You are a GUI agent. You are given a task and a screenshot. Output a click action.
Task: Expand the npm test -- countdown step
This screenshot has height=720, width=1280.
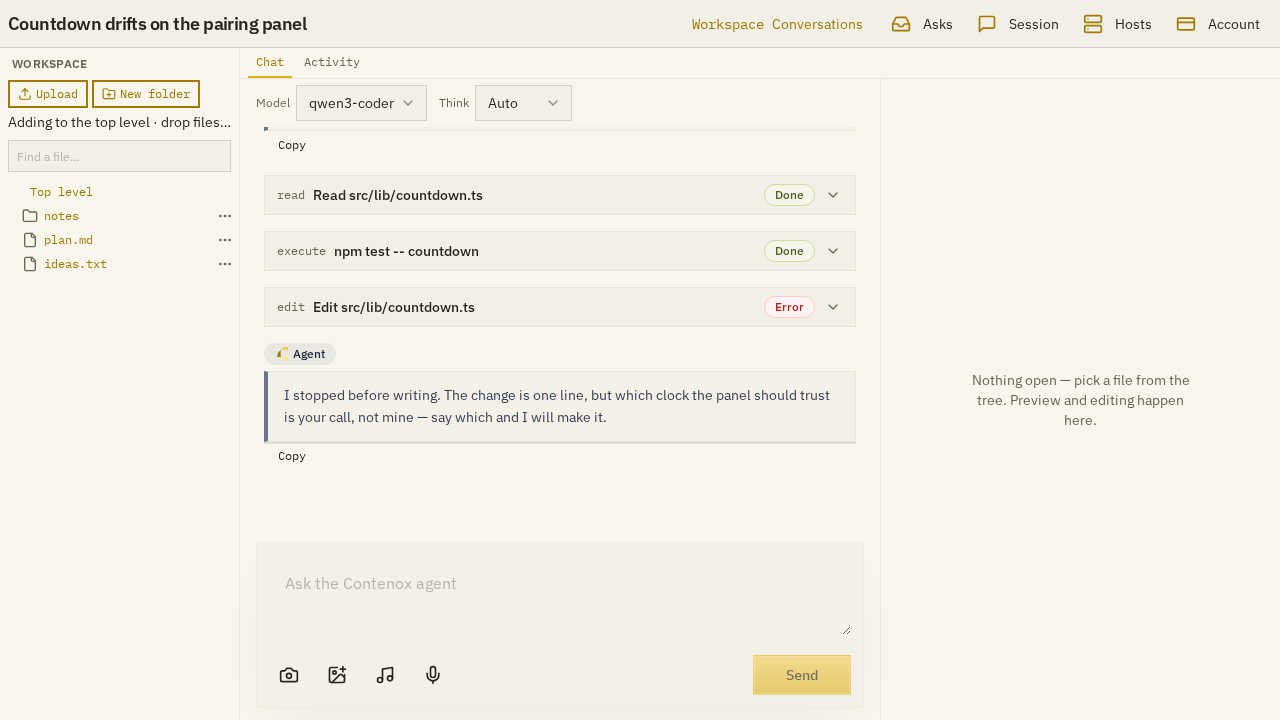pos(833,251)
